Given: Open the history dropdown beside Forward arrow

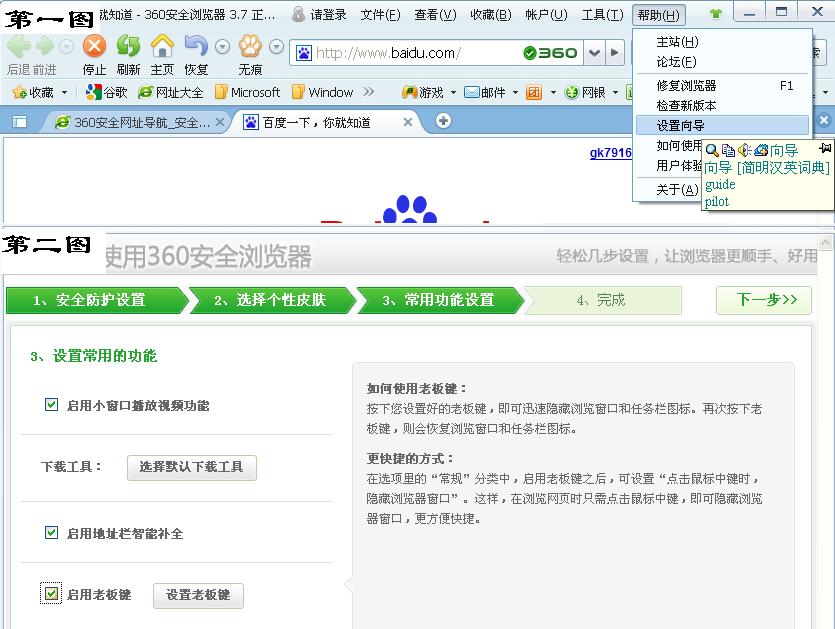Looking at the screenshot, I should coord(66,47).
